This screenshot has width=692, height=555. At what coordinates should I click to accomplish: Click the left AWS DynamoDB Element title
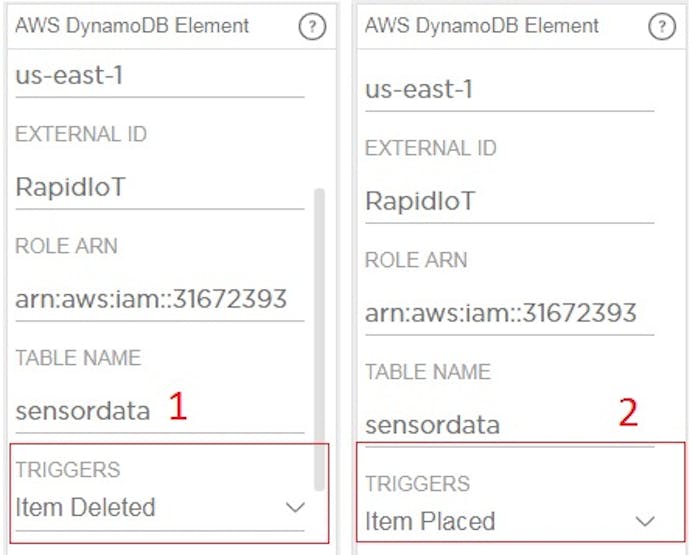[132, 26]
